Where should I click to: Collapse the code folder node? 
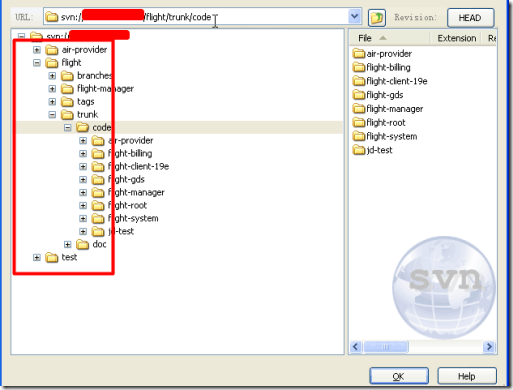tap(67, 127)
